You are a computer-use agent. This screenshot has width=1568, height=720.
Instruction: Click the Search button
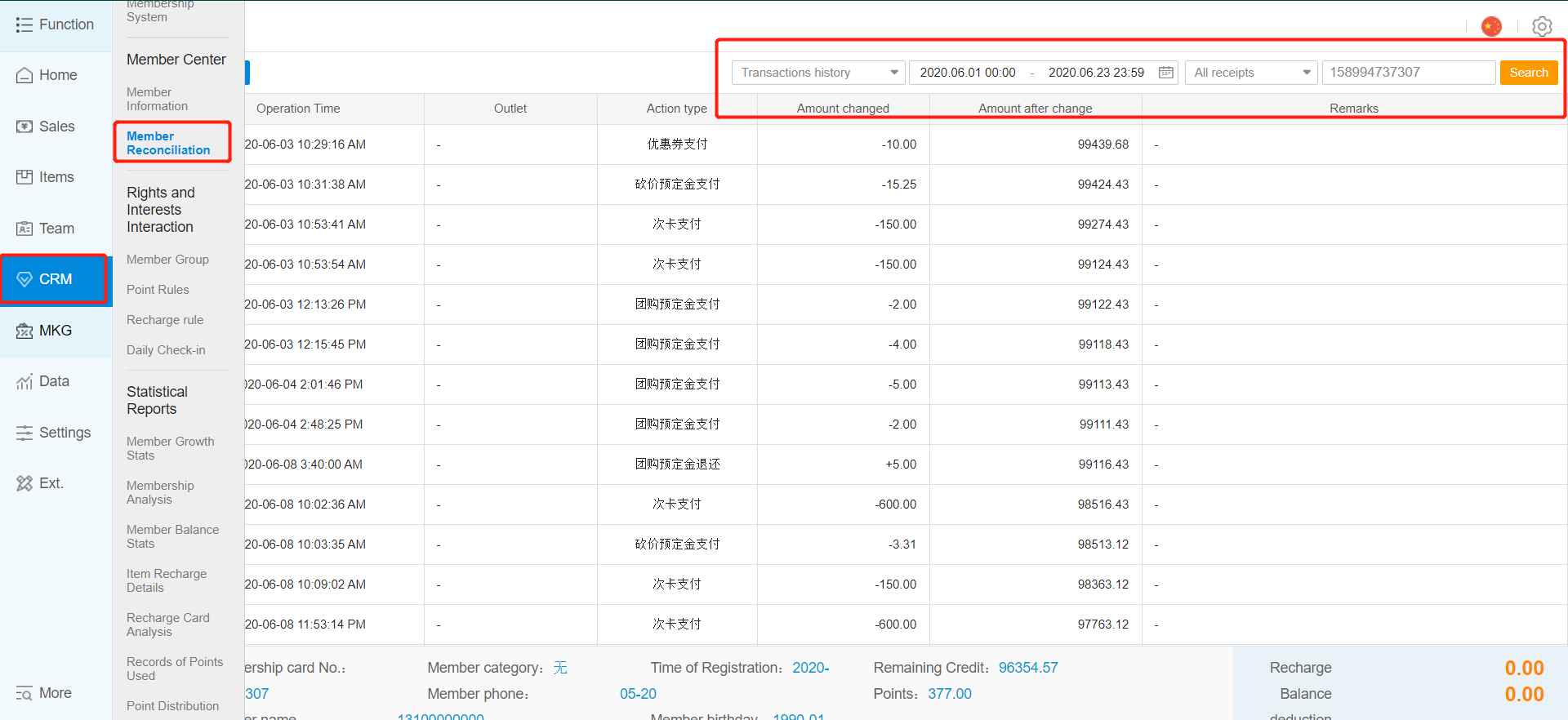[1529, 73]
